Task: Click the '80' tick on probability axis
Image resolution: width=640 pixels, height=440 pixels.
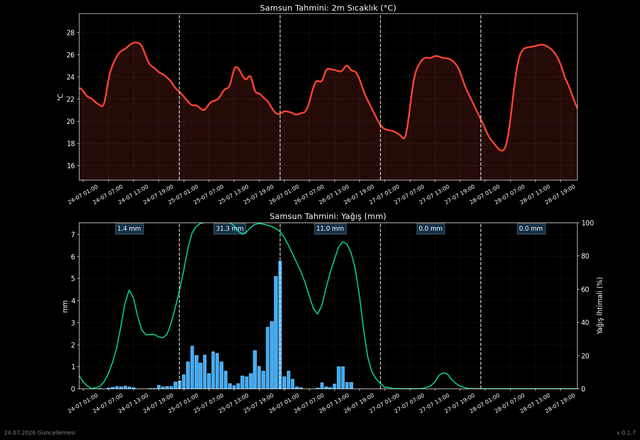Action: (586, 256)
